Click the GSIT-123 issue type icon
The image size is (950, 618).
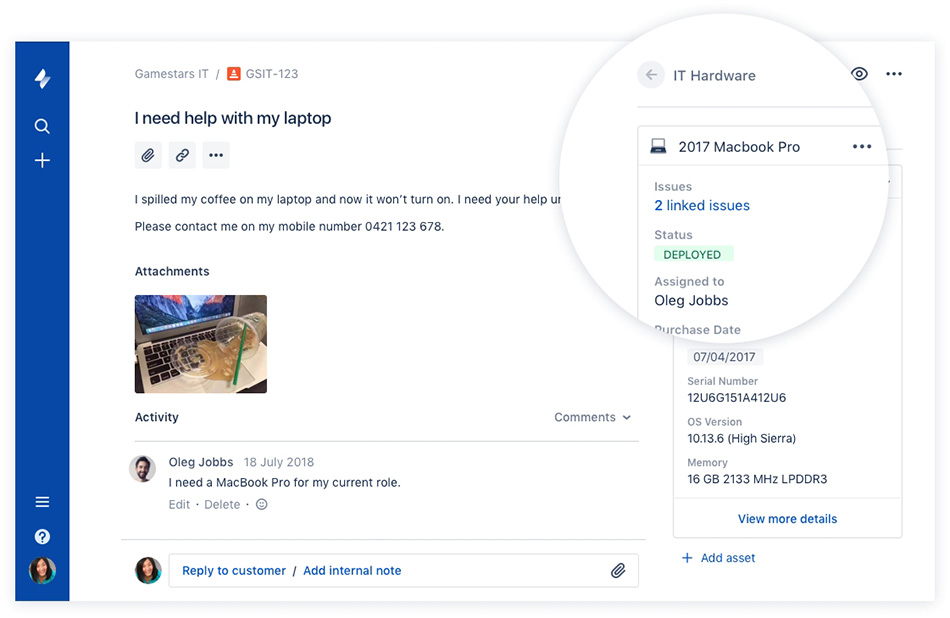[233, 73]
